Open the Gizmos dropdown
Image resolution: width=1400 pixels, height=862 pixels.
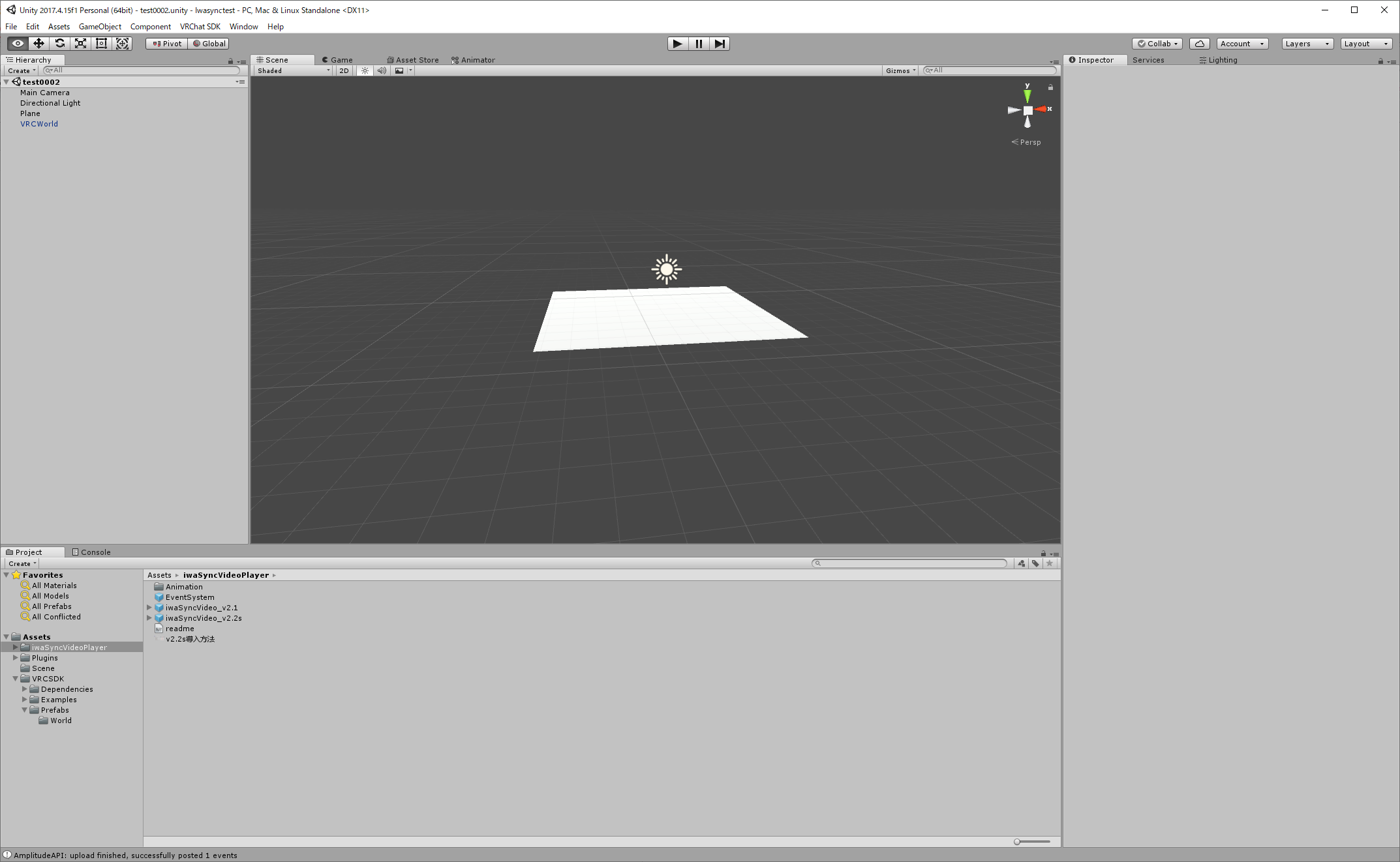(x=900, y=70)
